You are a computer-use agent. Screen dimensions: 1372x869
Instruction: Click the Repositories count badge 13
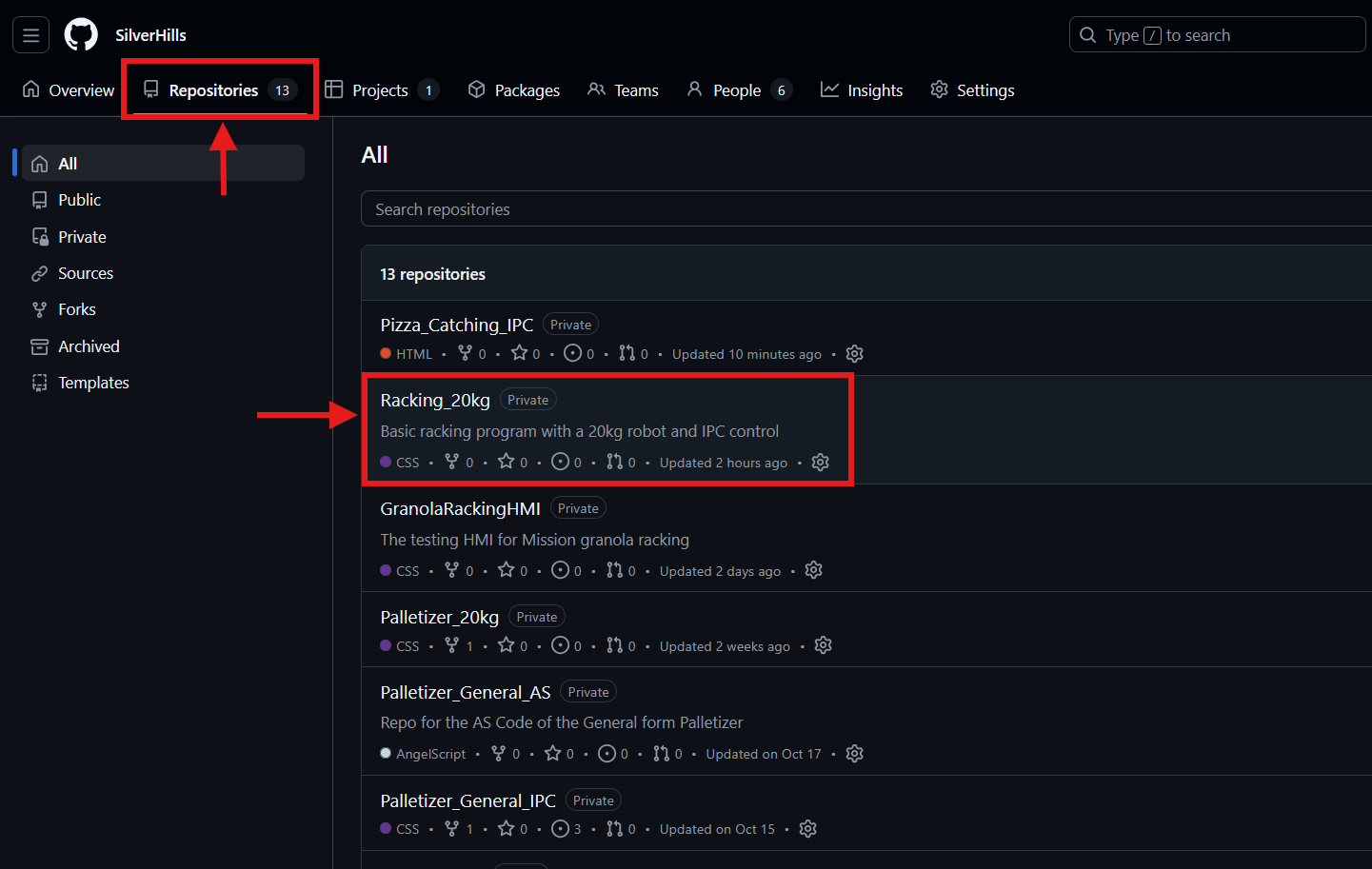pos(283,90)
